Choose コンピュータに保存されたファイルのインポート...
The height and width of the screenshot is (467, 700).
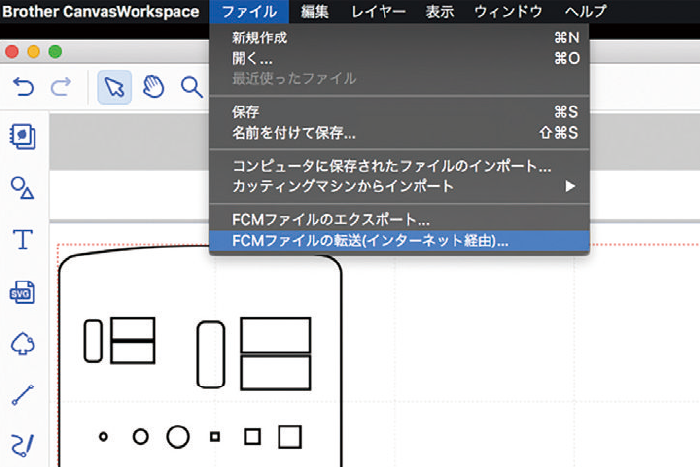[400, 166]
